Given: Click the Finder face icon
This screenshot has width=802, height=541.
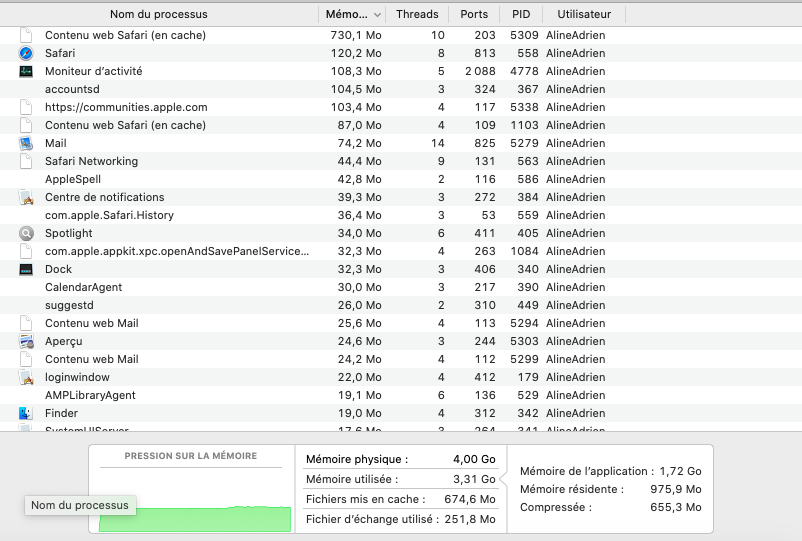Looking at the screenshot, I should (26, 413).
